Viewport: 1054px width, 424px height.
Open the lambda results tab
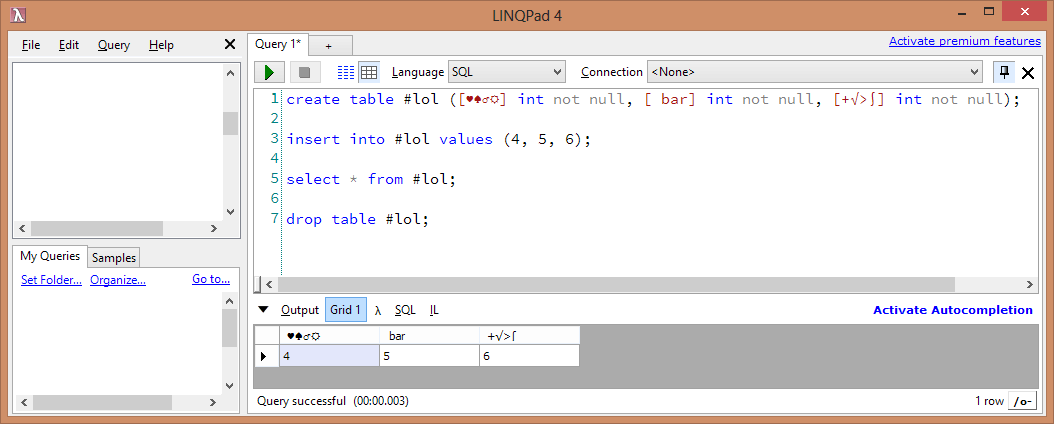[378, 310]
